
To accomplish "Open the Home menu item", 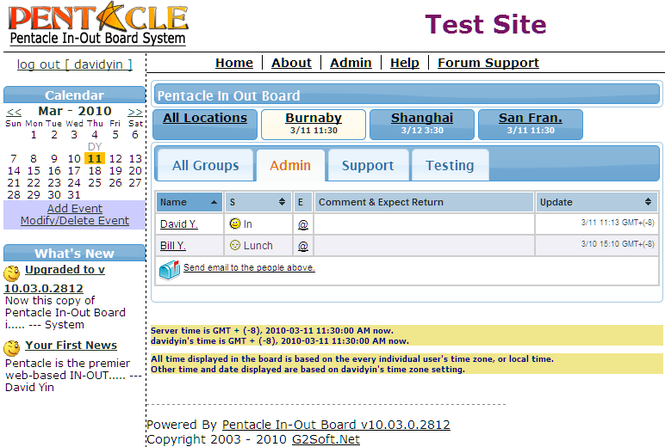I will pyautogui.click(x=234, y=63).
